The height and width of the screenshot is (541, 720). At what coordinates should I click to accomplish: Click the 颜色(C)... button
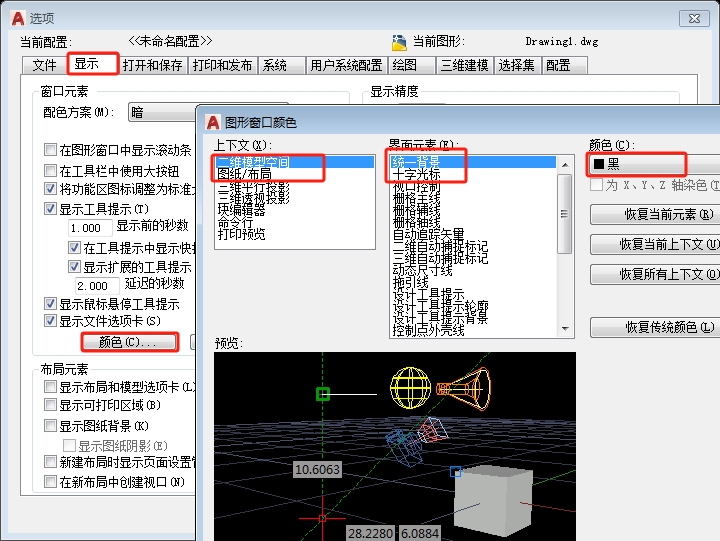[x=129, y=342]
